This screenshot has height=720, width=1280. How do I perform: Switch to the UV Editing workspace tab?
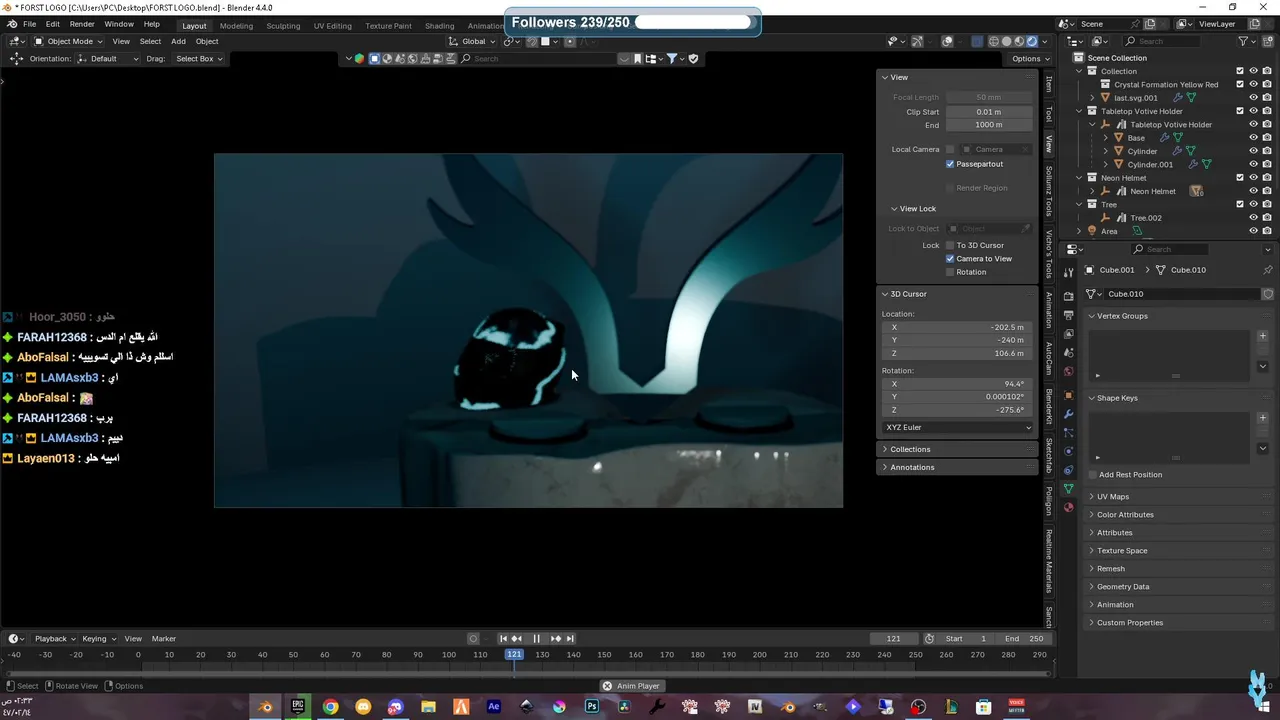coord(332,25)
